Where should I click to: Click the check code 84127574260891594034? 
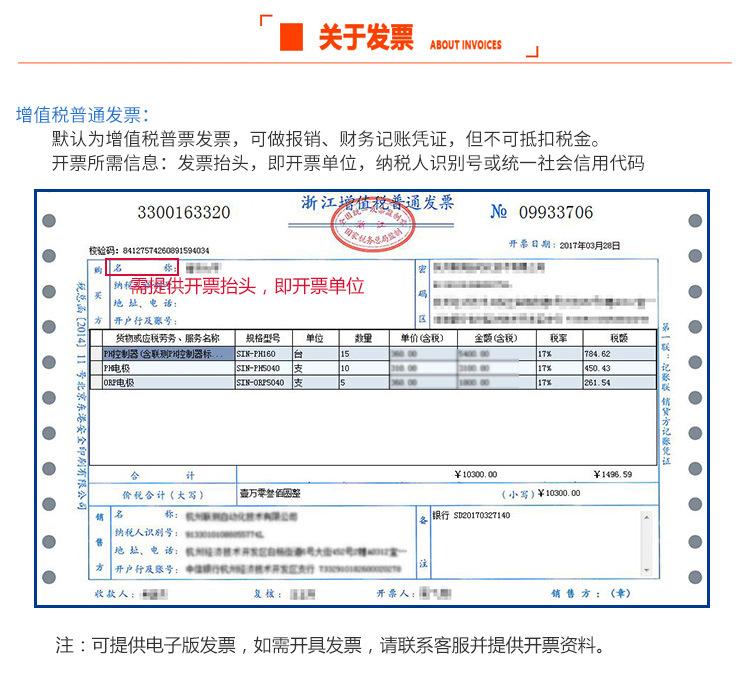click(x=165, y=251)
